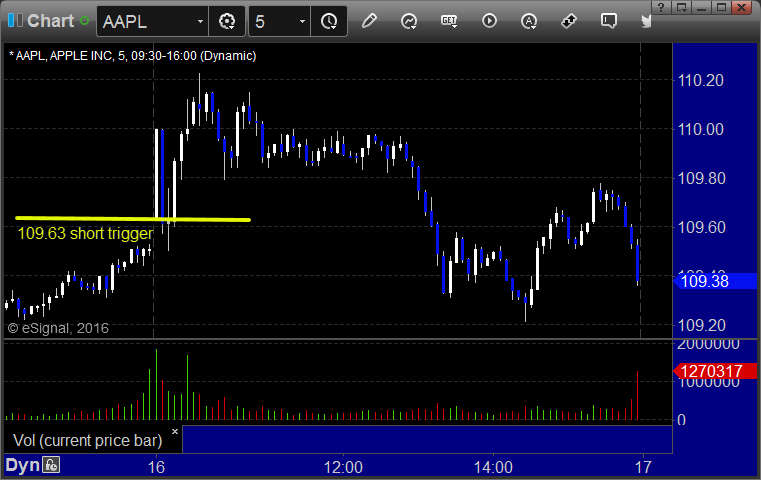Image resolution: width=761 pixels, height=480 pixels.
Task: Click the 110.00 price axis label
Action: (x=700, y=129)
